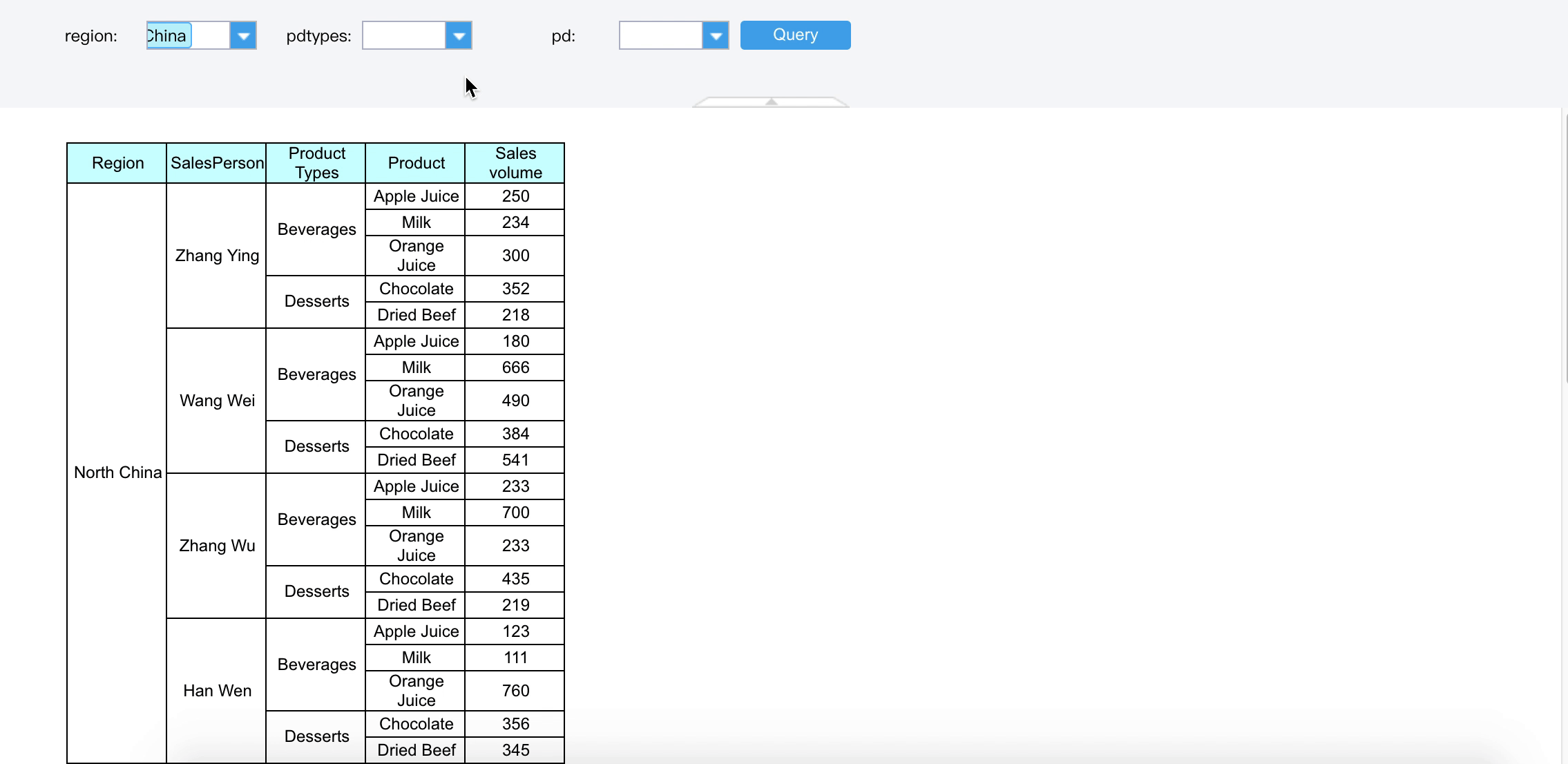
Task: Click the Product Types column header
Action: tap(316, 163)
